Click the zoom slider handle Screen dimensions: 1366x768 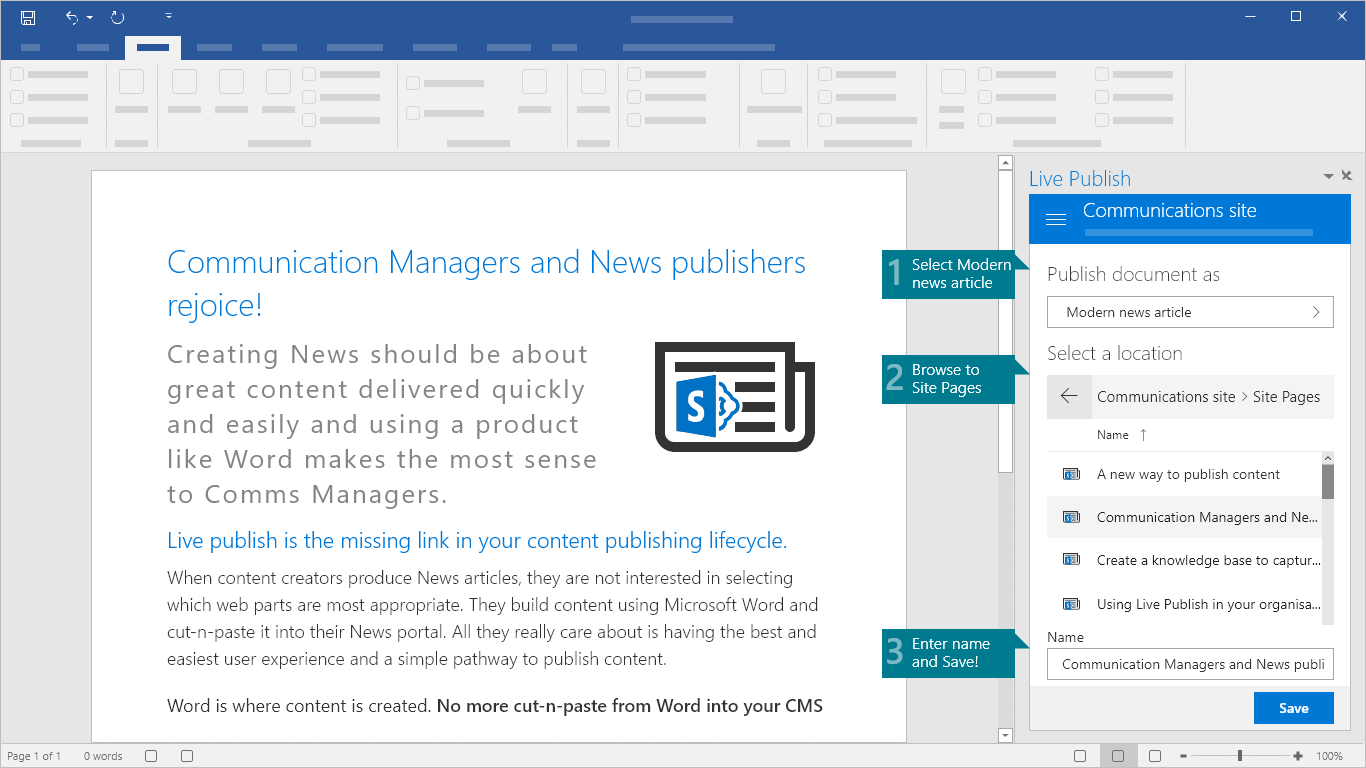(1240, 756)
